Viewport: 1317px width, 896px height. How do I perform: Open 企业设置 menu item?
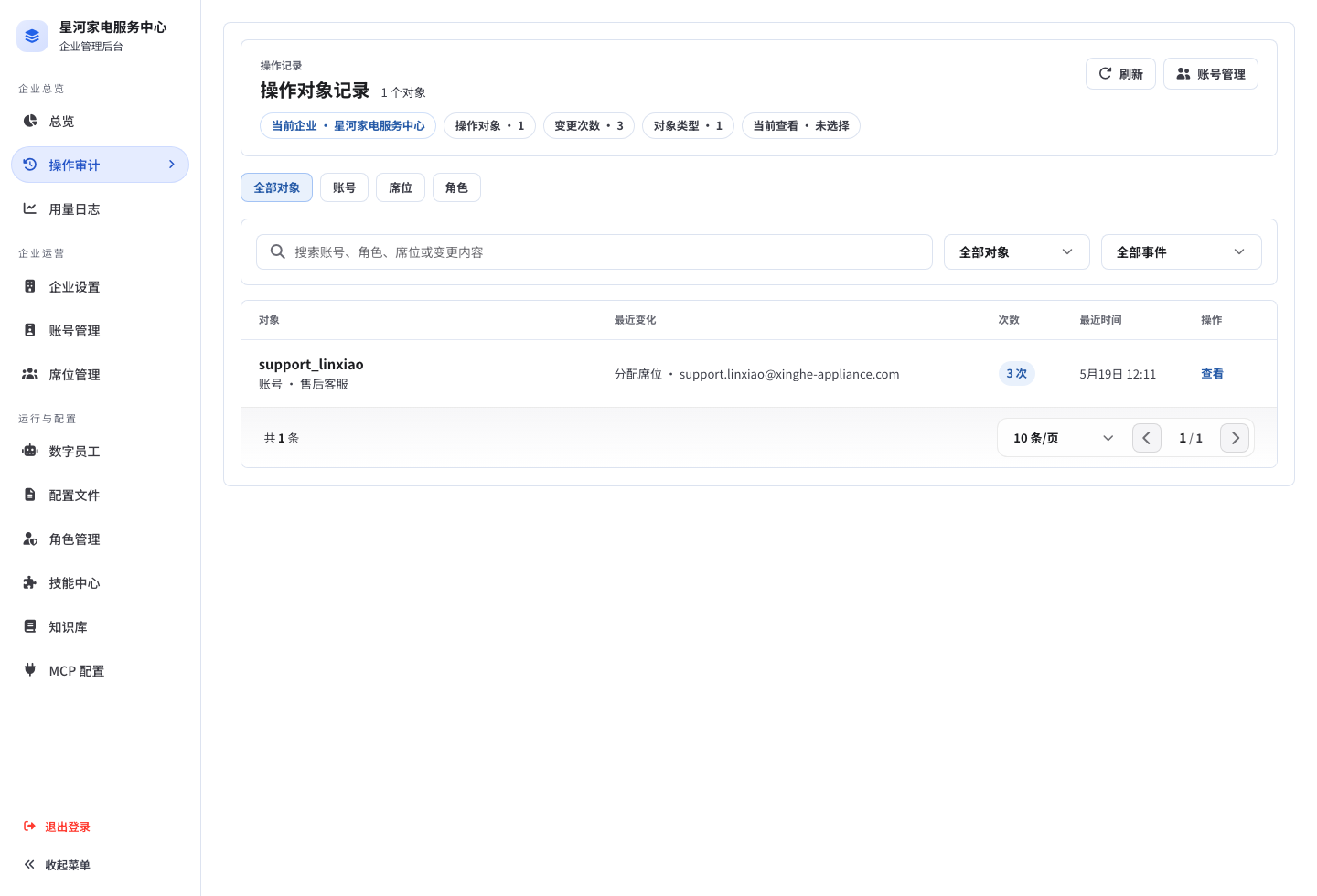pyautogui.click(x=100, y=286)
